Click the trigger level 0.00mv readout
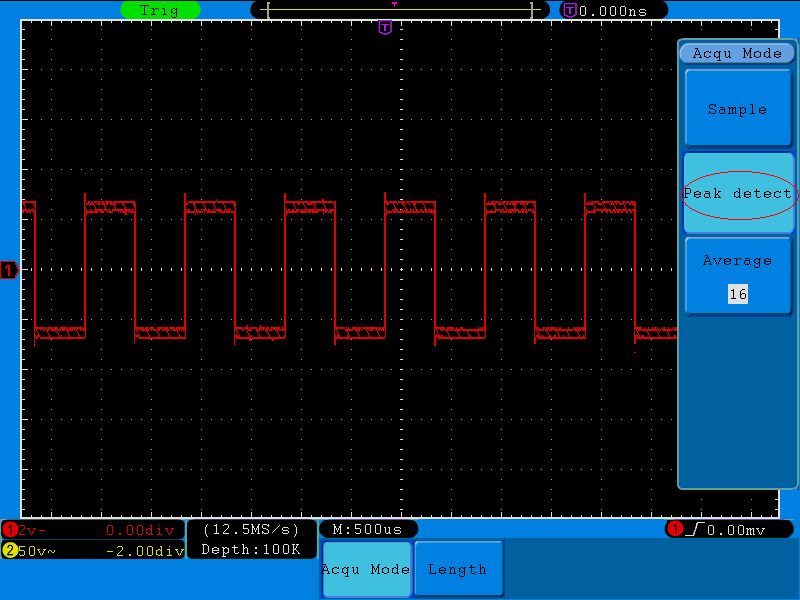800x600 pixels. click(735, 530)
